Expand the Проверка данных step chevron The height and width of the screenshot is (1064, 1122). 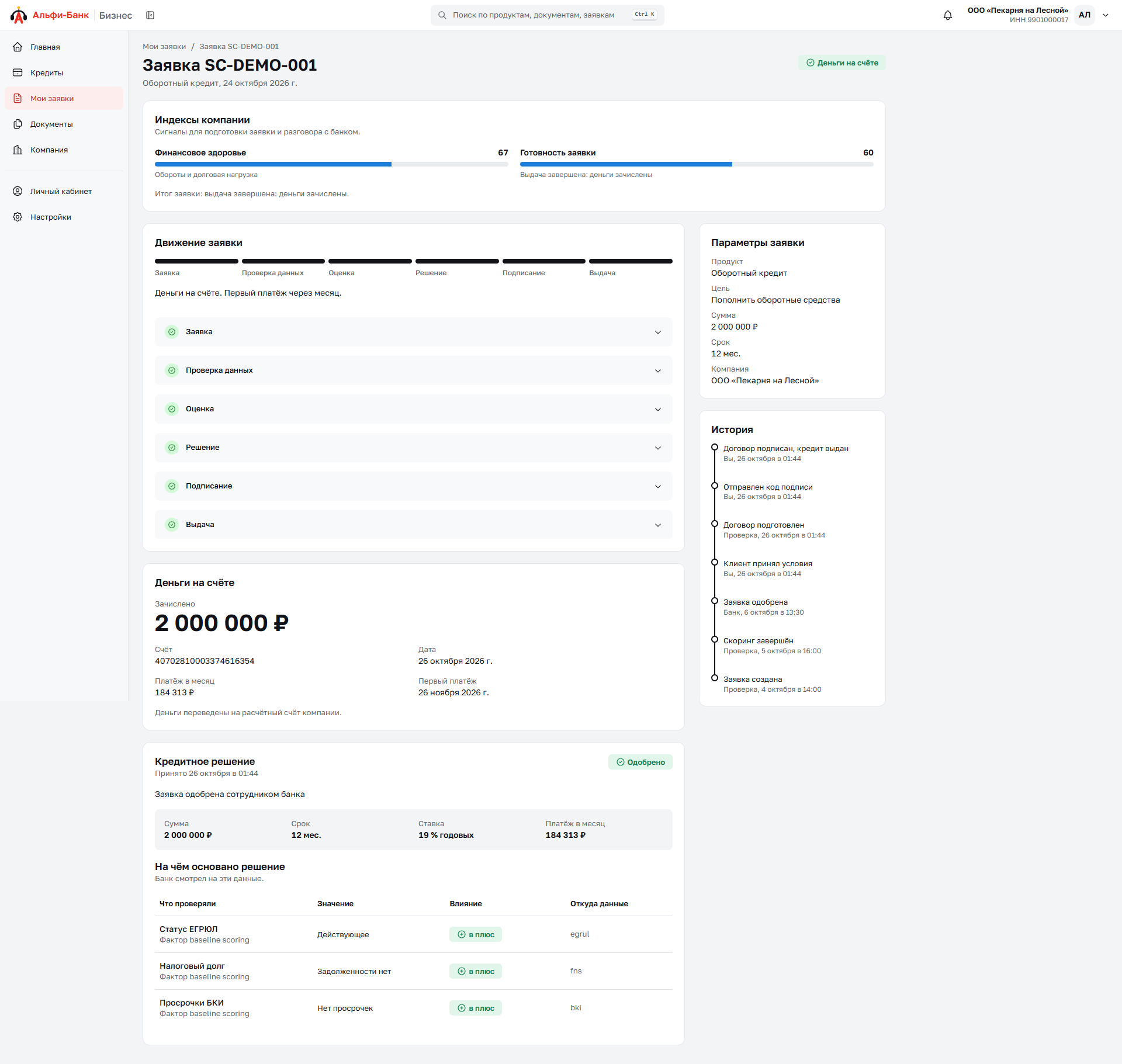658,370
